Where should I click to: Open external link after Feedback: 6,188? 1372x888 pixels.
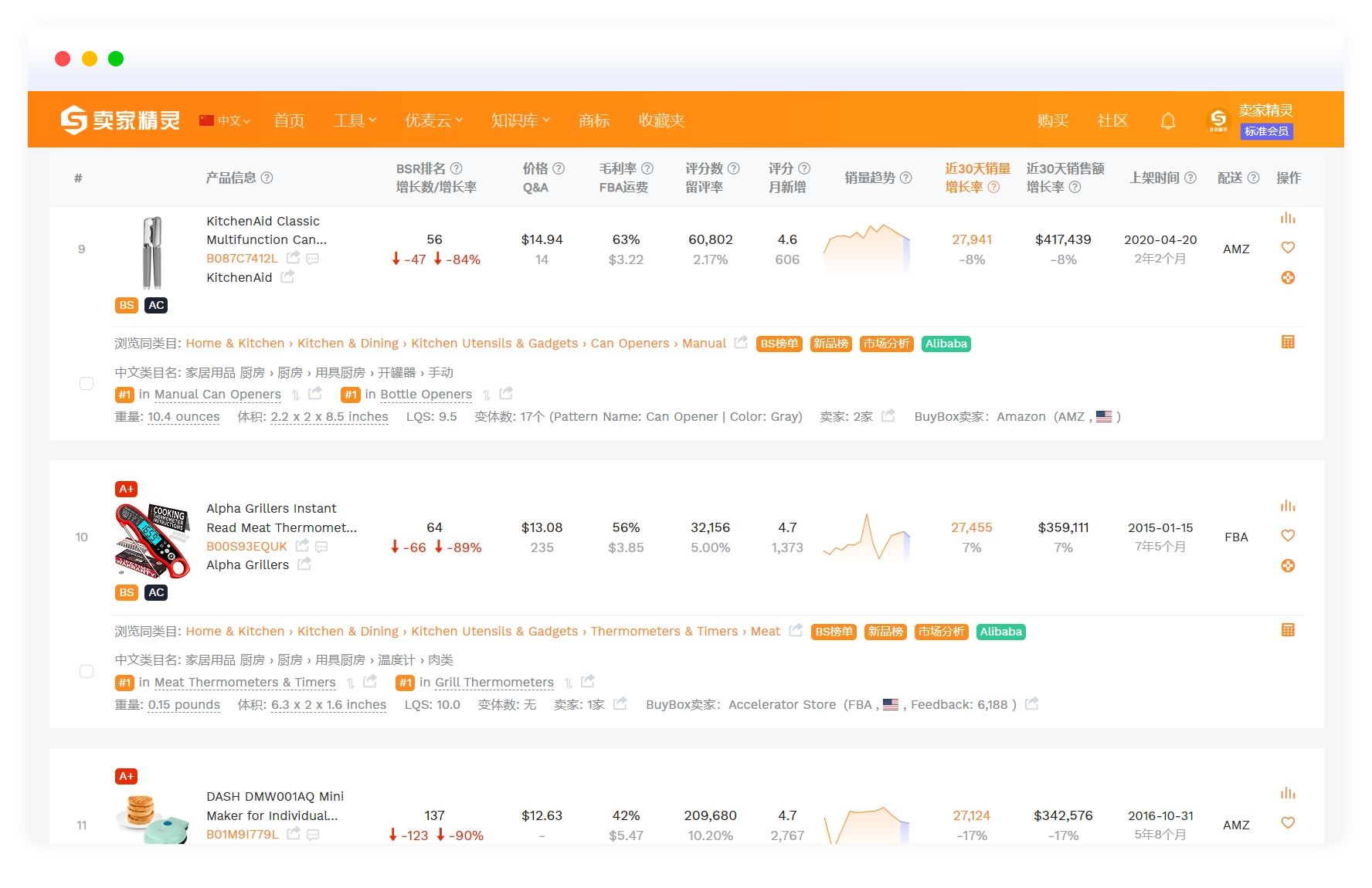click(x=1032, y=703)
